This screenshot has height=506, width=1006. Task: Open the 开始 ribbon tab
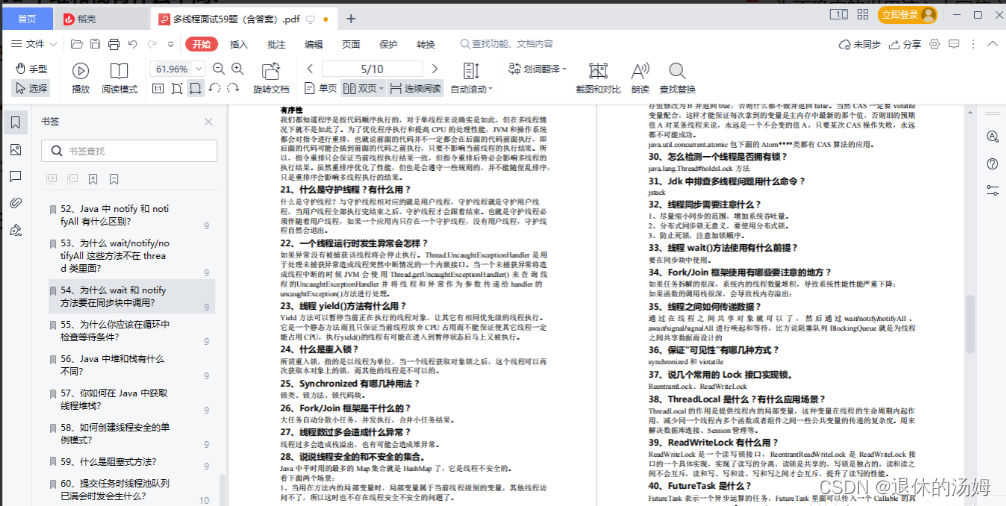tap(201, 44)
